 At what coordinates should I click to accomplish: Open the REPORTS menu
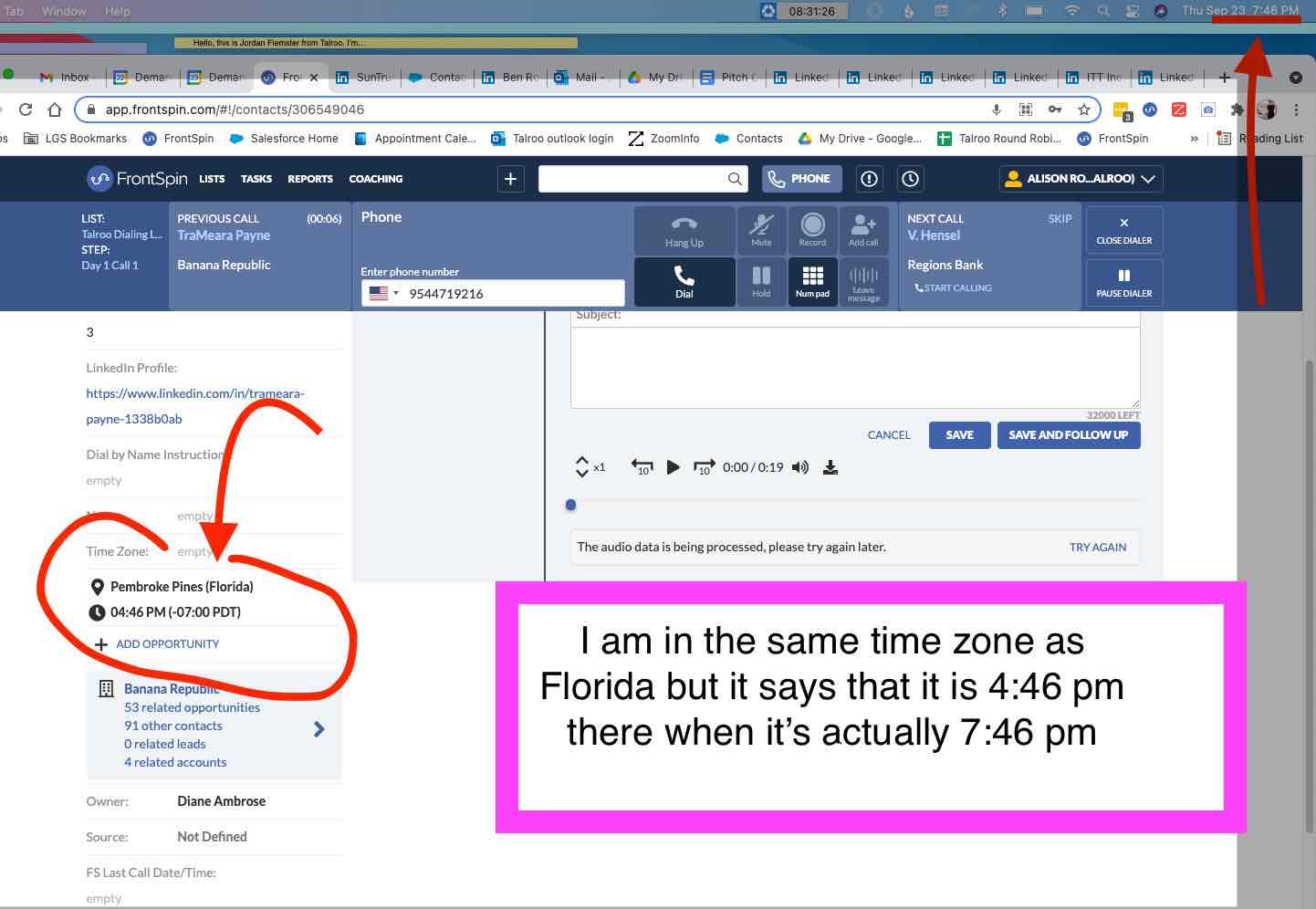(x=310, y=179)
